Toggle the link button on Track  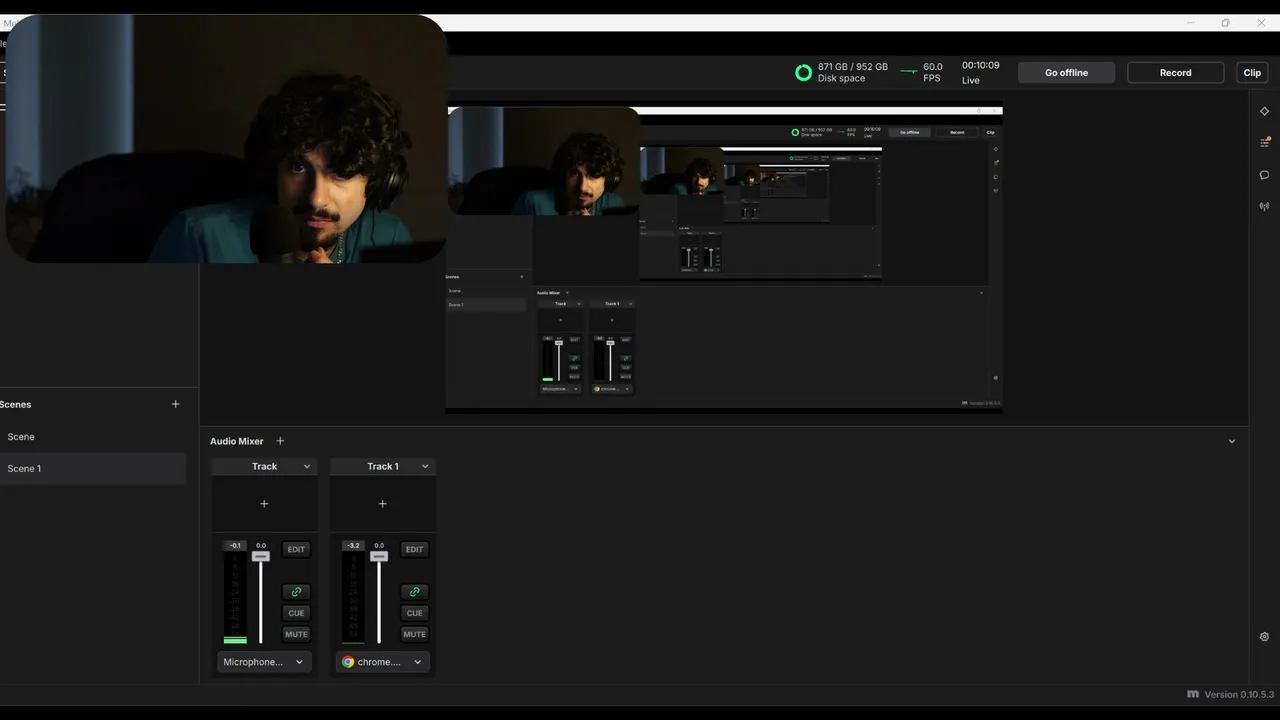pos(296,592)
